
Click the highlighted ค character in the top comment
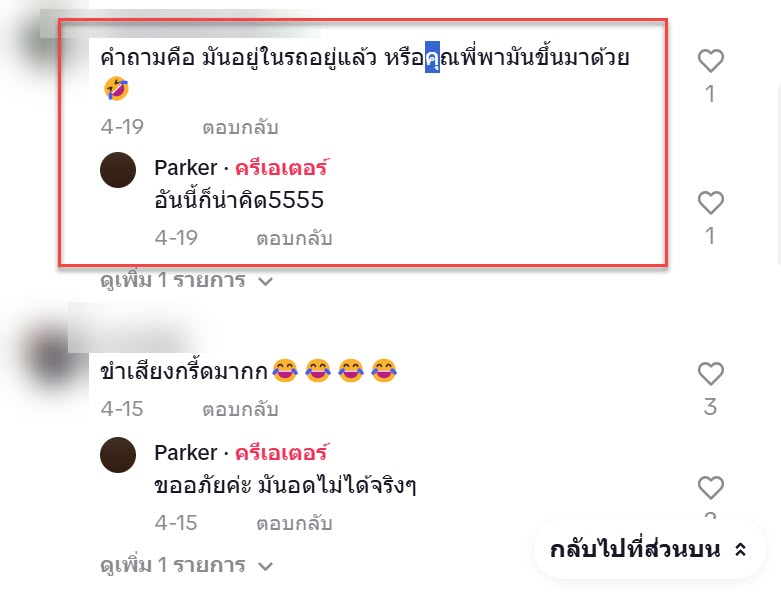click(432, 58)
